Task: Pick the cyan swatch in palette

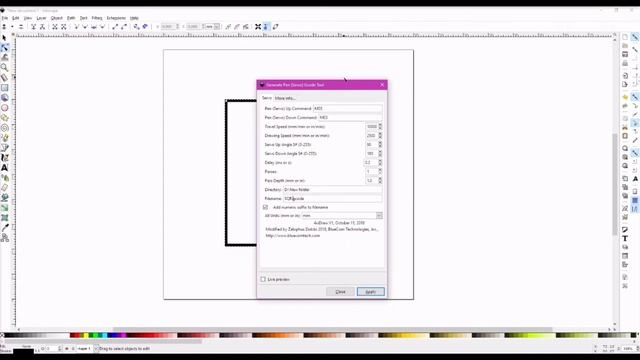Action: [104, 336]
